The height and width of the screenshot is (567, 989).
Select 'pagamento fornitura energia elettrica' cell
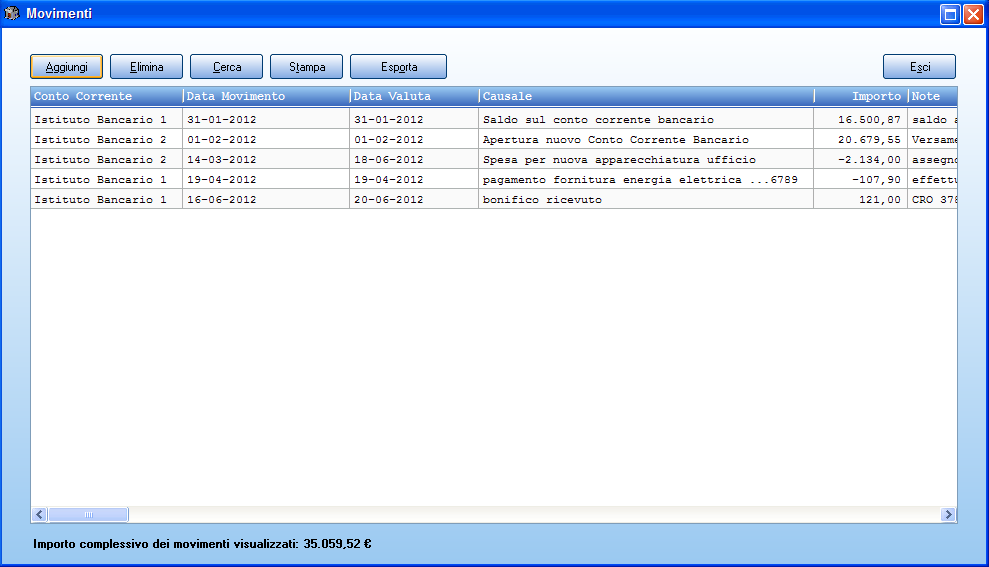pyautogui.click(x=646, y=180)
